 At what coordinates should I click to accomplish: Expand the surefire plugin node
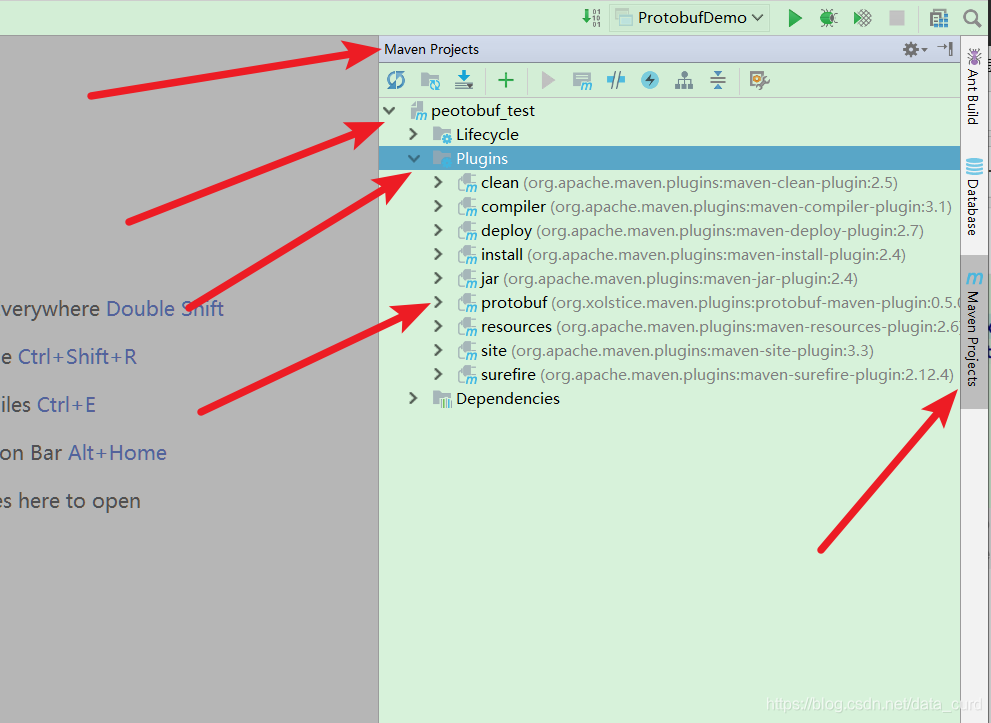click(x=438, y=374)
